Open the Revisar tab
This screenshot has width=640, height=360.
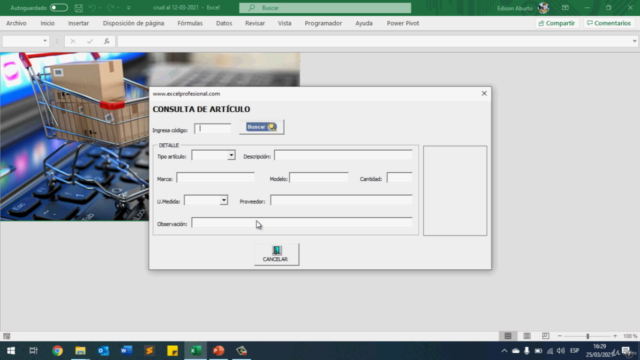(x=255, y=23)
